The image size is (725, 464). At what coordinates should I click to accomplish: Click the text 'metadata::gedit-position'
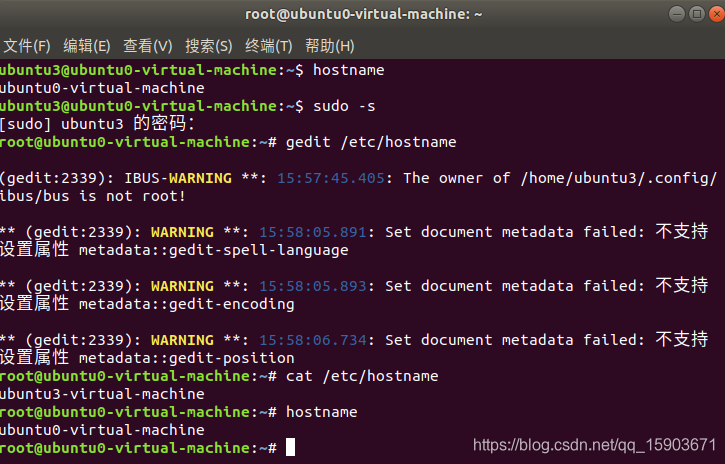click(x=187, y=359)
